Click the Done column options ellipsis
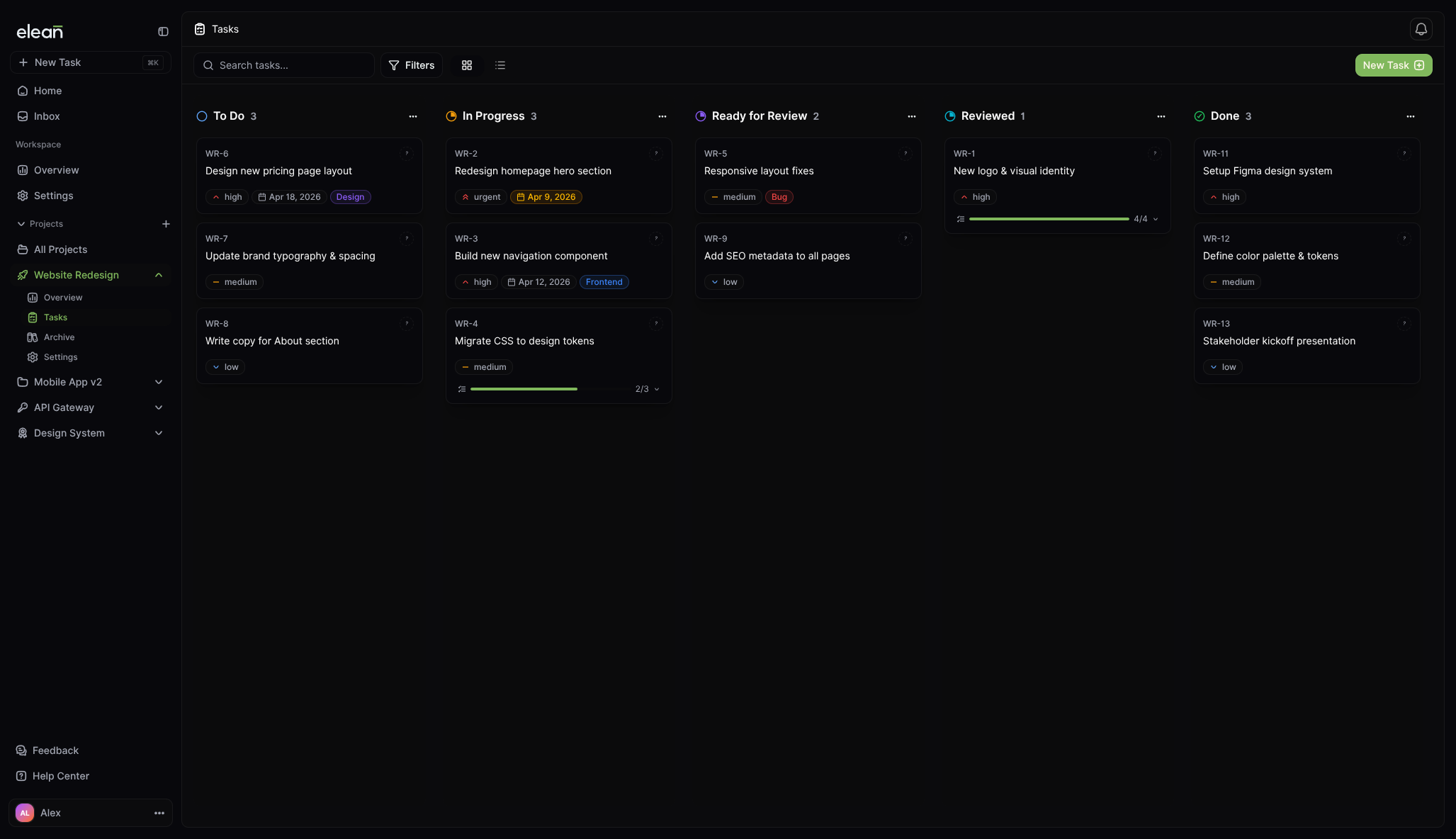Image resolution: width=1456 pixels, height=839 pixels. click(x=1410, y=116)
